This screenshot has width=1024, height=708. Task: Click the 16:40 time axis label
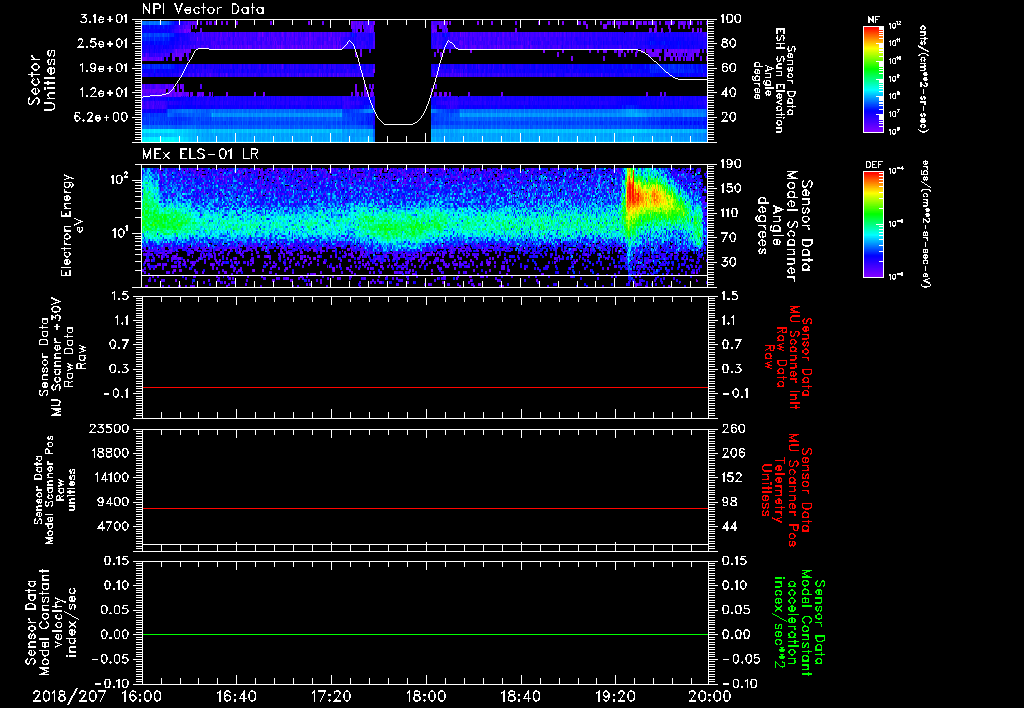[236, 696]
